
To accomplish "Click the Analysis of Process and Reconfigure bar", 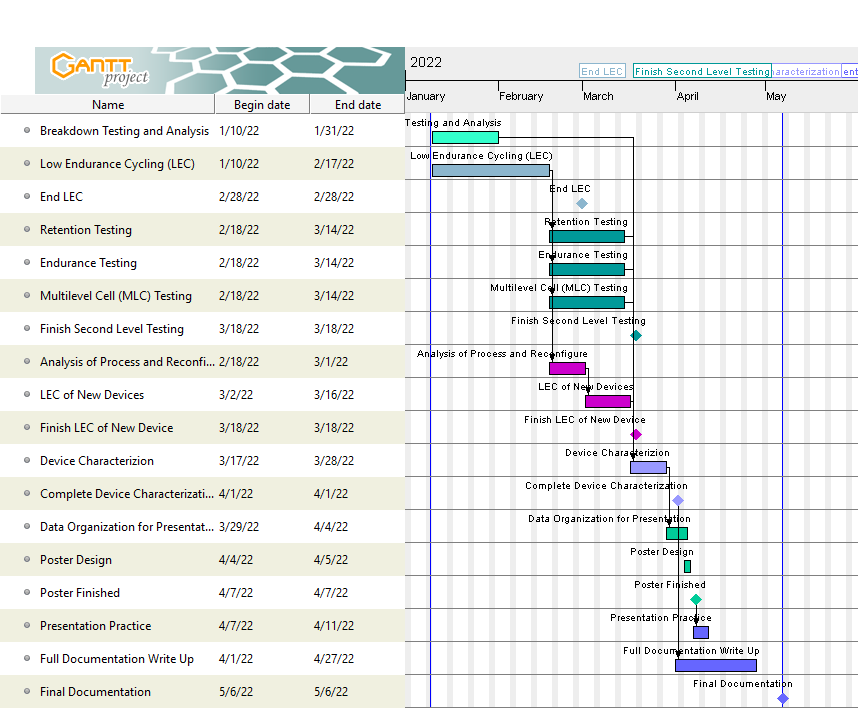I will [567, 368].
